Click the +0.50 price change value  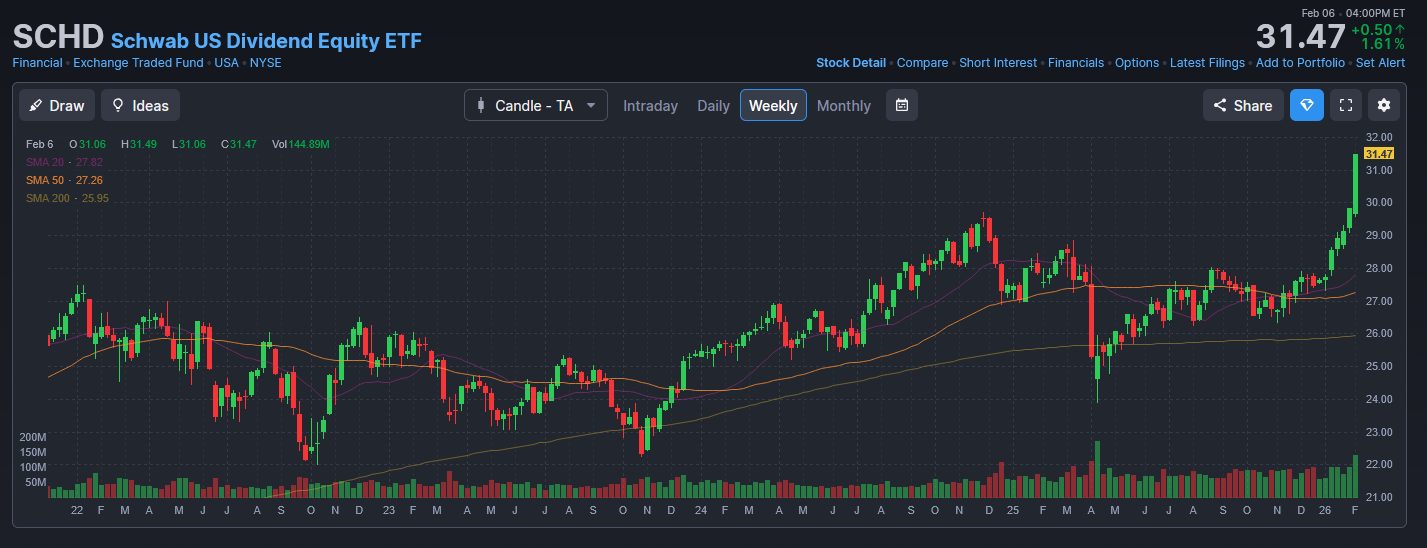[x=1370, y=30]
